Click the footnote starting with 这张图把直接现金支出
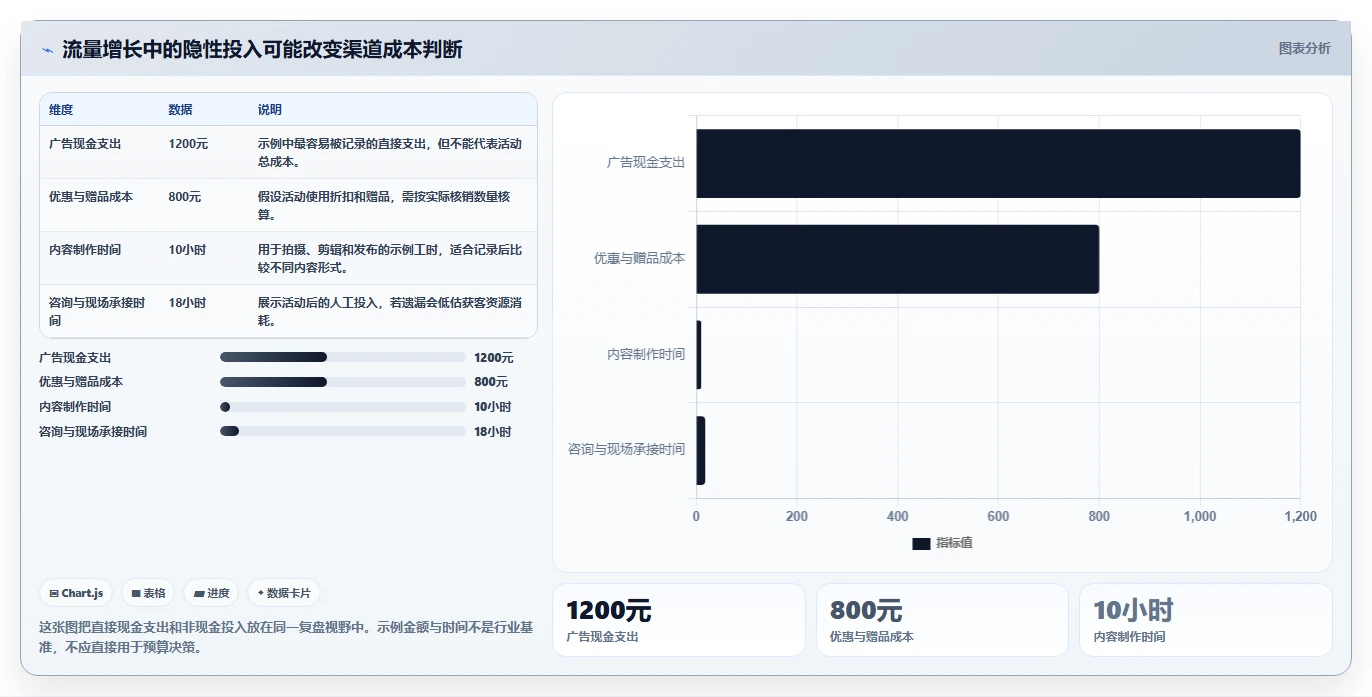The image size is (1372, 697). click(287, 637)
